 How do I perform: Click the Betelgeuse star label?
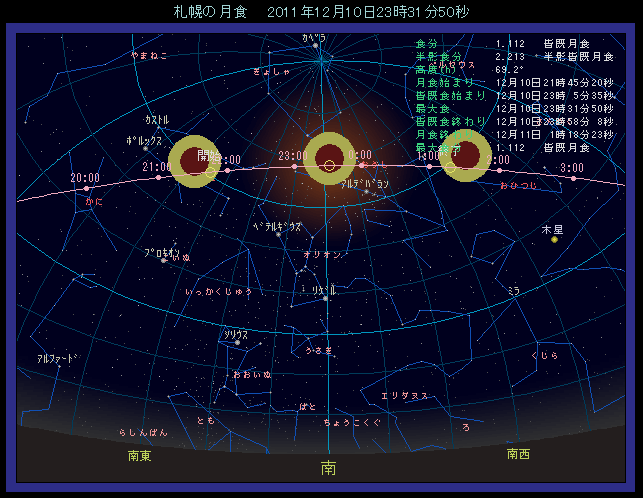tap(277, 227)
